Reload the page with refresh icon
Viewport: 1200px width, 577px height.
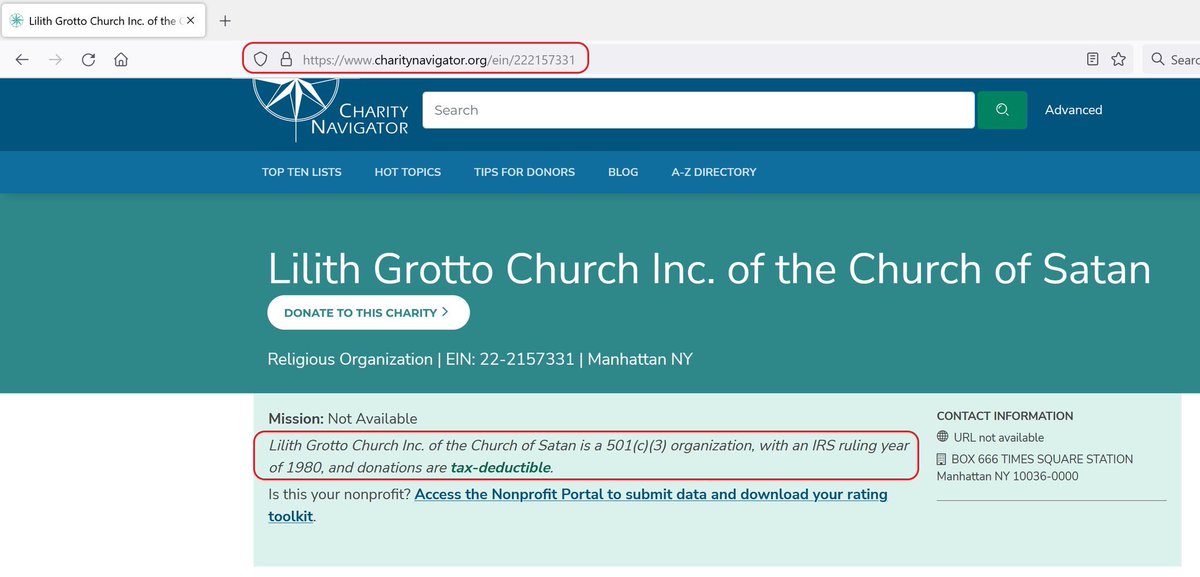pos(88,60)
